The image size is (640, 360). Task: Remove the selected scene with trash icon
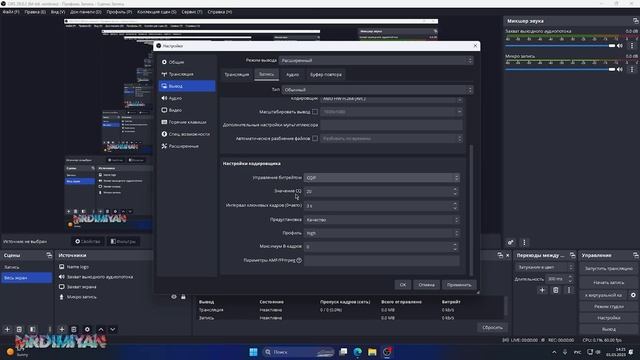(19, 329)
